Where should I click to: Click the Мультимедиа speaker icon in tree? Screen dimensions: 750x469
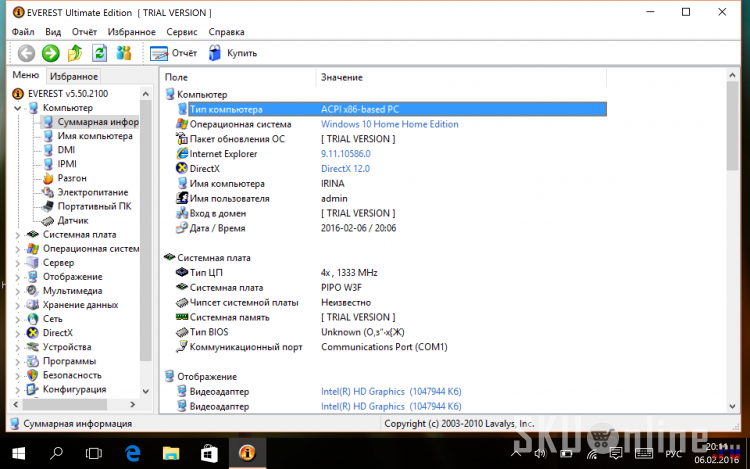pos(33,291)
